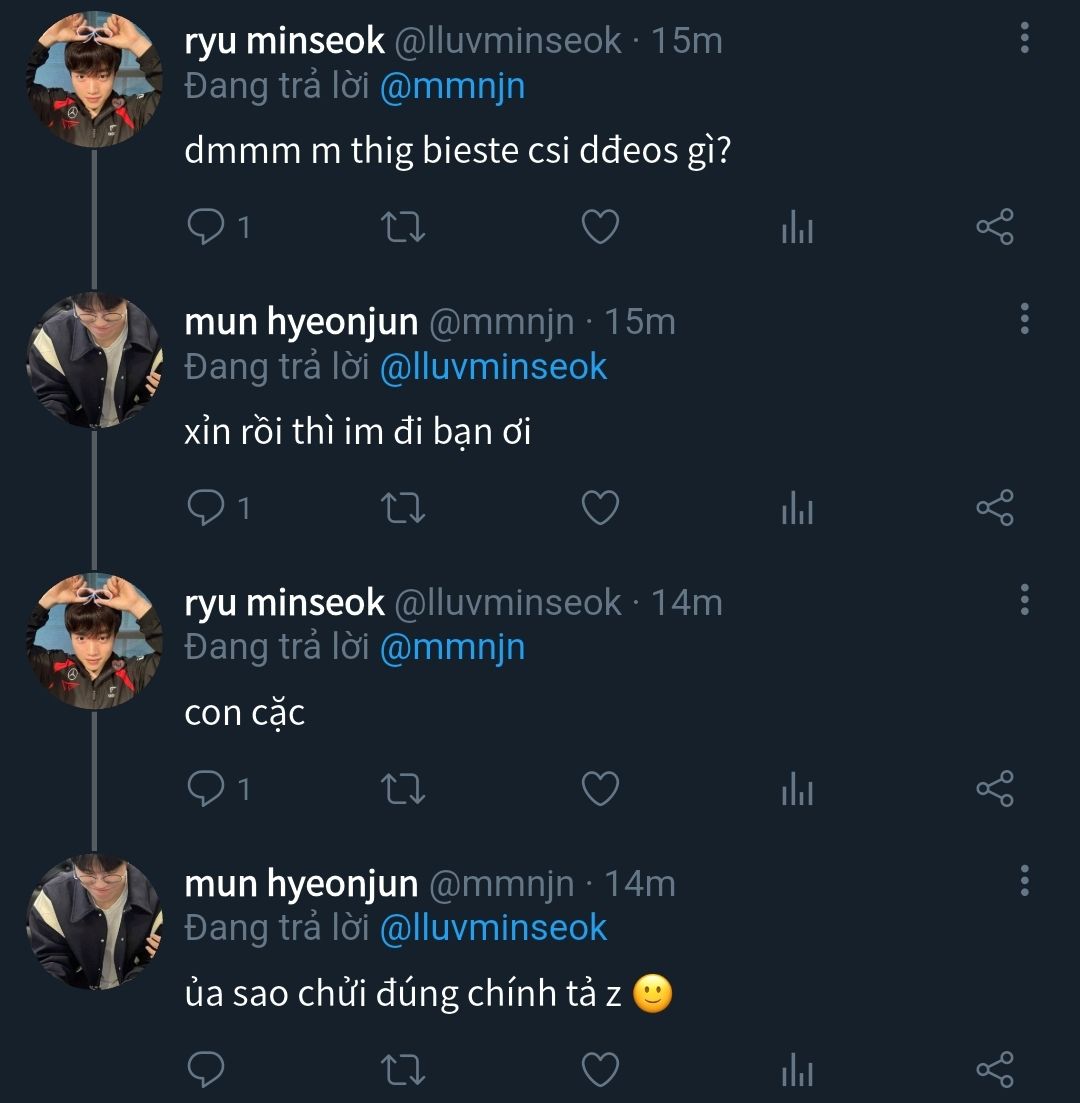Like the "xỉn rồi thì im đi" tweet
Image resolution: width=1080 pixels, height=1103 pixels.
click(600, 509)
